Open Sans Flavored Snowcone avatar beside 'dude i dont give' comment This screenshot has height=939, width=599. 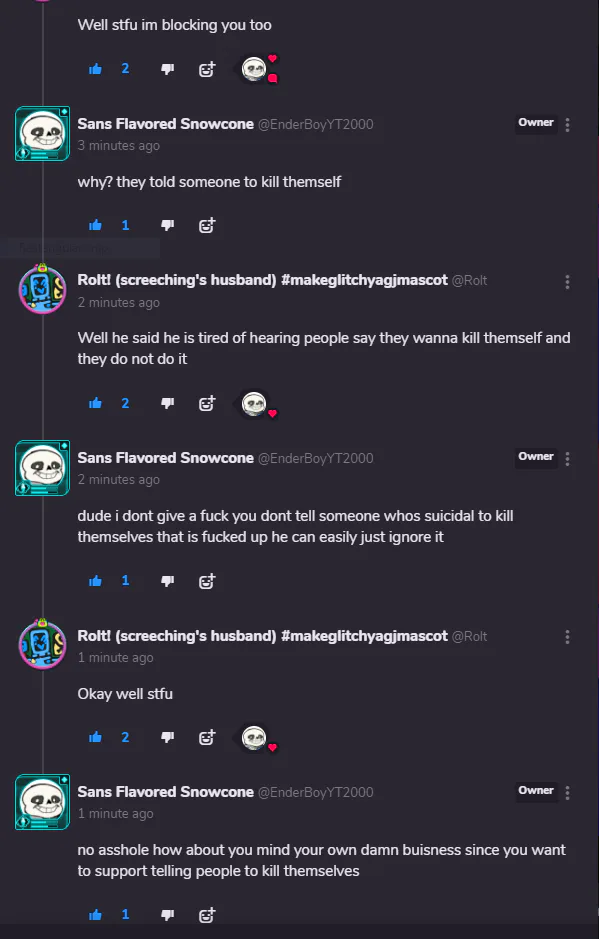tap(43, 468)
